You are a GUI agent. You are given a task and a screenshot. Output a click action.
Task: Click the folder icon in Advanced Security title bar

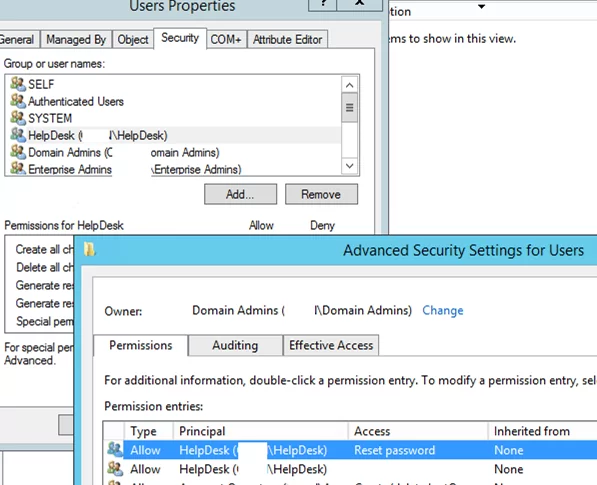[89, 249]
